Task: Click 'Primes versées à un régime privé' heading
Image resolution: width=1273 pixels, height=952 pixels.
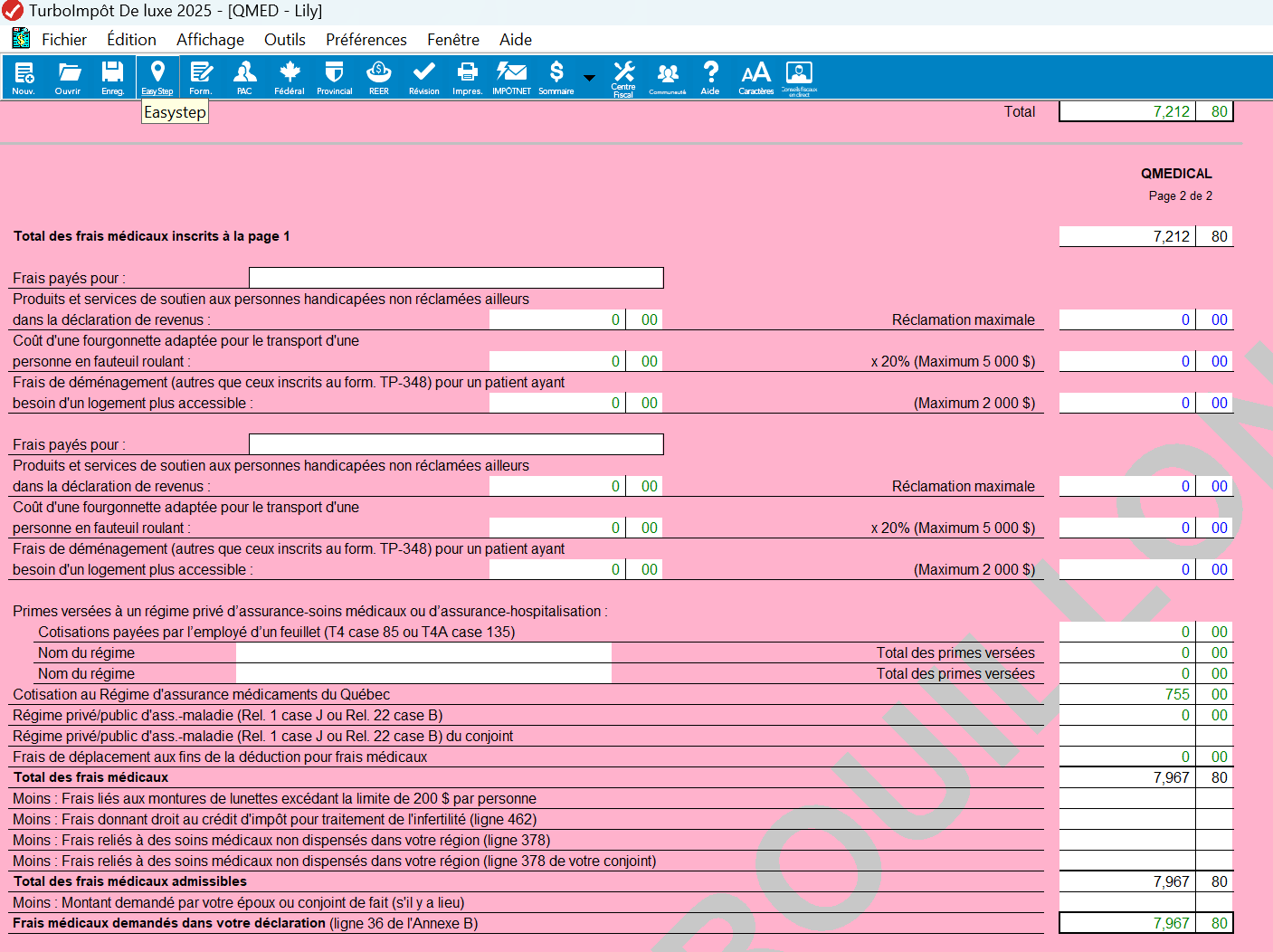Action: click(310, 611)
